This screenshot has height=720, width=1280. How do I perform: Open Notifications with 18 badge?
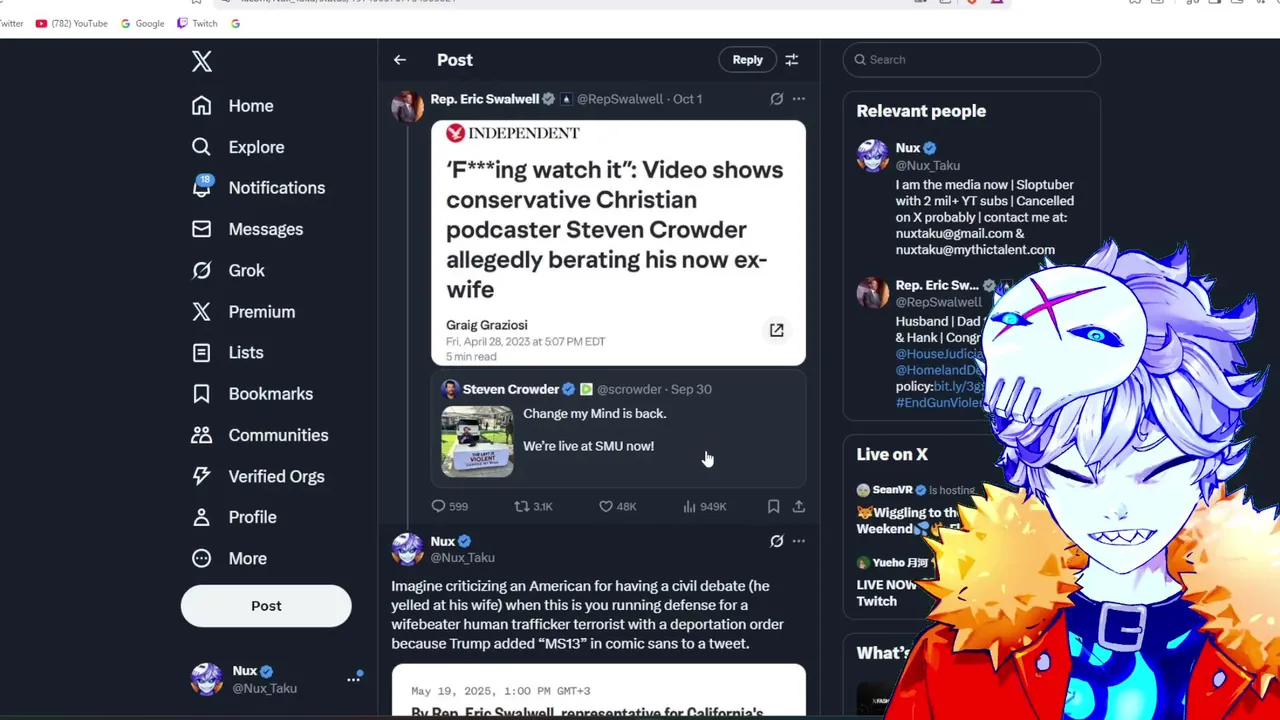click(258, 188)
